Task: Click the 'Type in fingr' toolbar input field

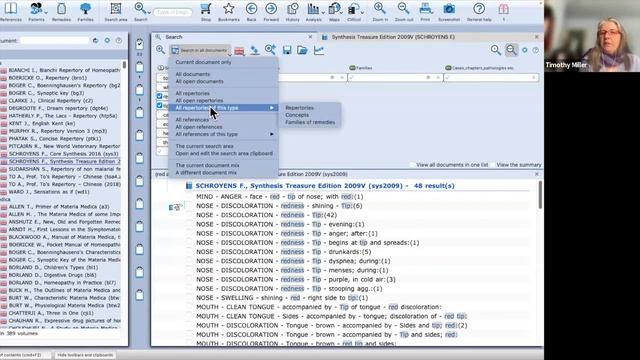Action: click(x=173, y=13)
